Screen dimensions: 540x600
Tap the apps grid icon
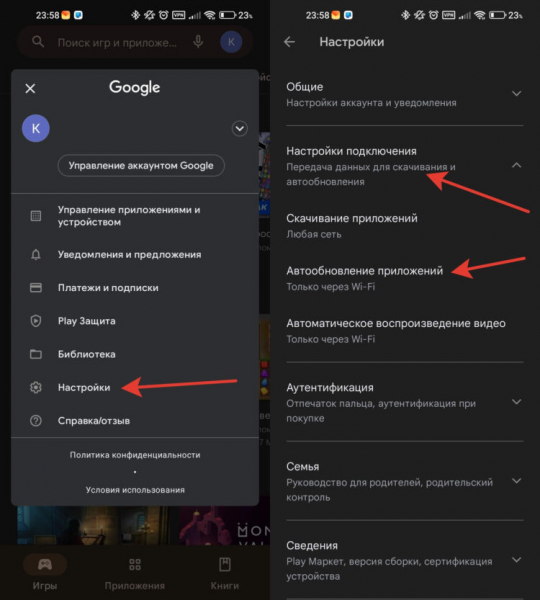[36, 216]
